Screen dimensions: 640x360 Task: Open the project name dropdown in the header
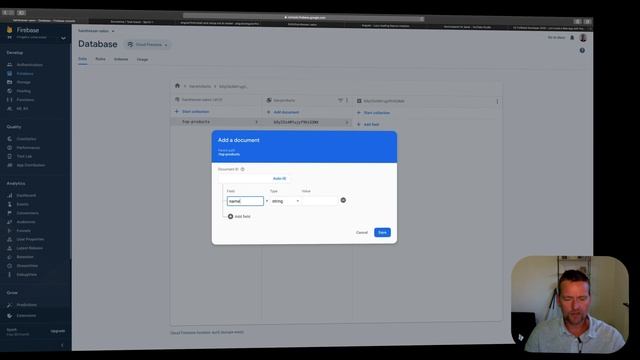(x=96, y=31)
